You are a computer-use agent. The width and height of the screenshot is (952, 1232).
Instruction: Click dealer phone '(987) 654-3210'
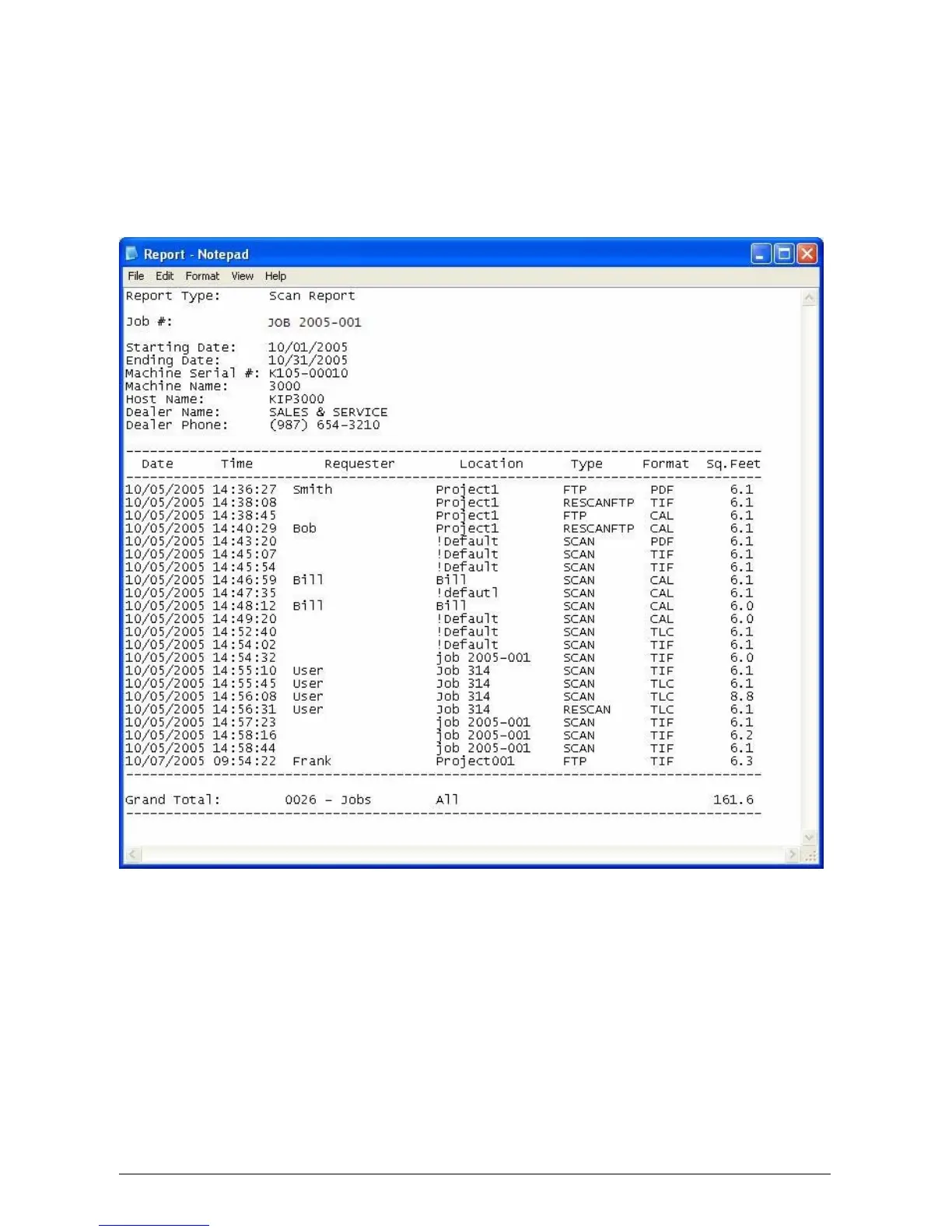(324, 425)
